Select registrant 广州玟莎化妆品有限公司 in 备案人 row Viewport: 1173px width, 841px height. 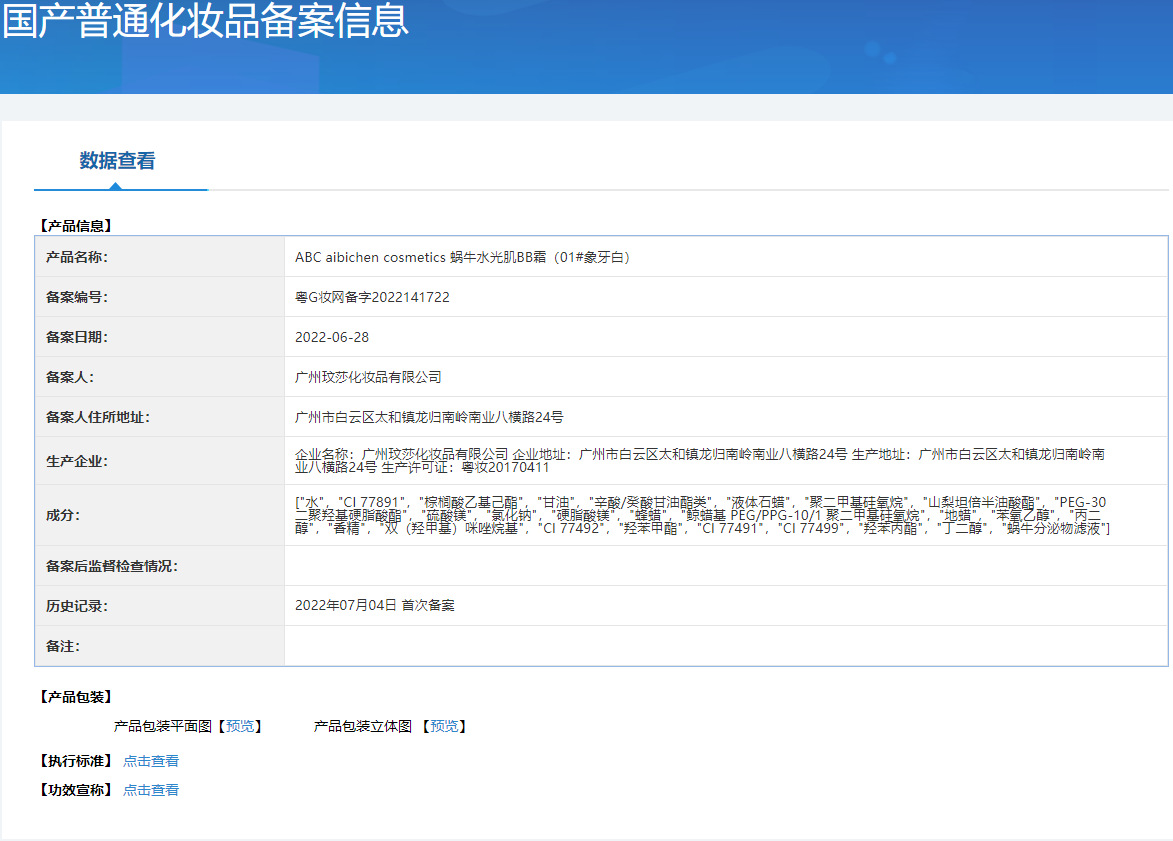point(368,377)
